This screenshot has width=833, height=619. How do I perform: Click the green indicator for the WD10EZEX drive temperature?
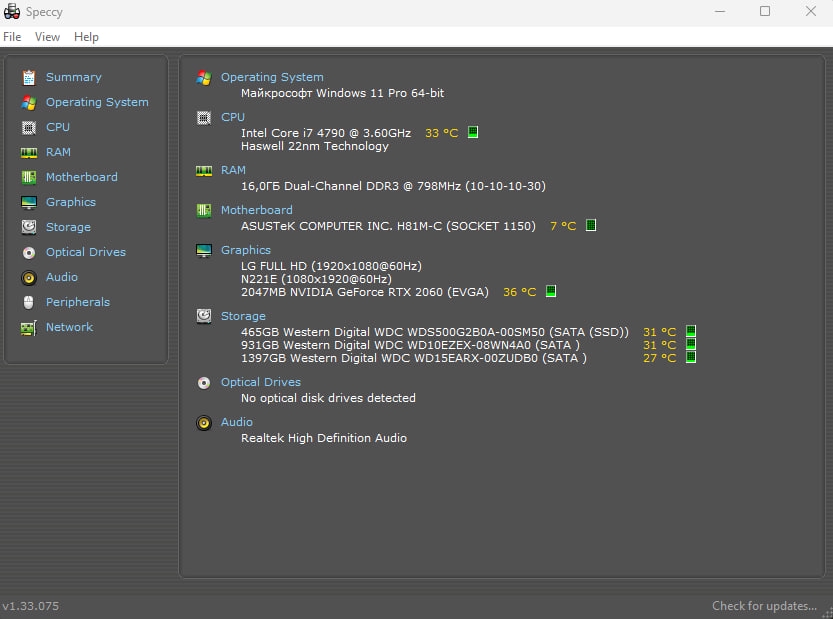point(691,344)
